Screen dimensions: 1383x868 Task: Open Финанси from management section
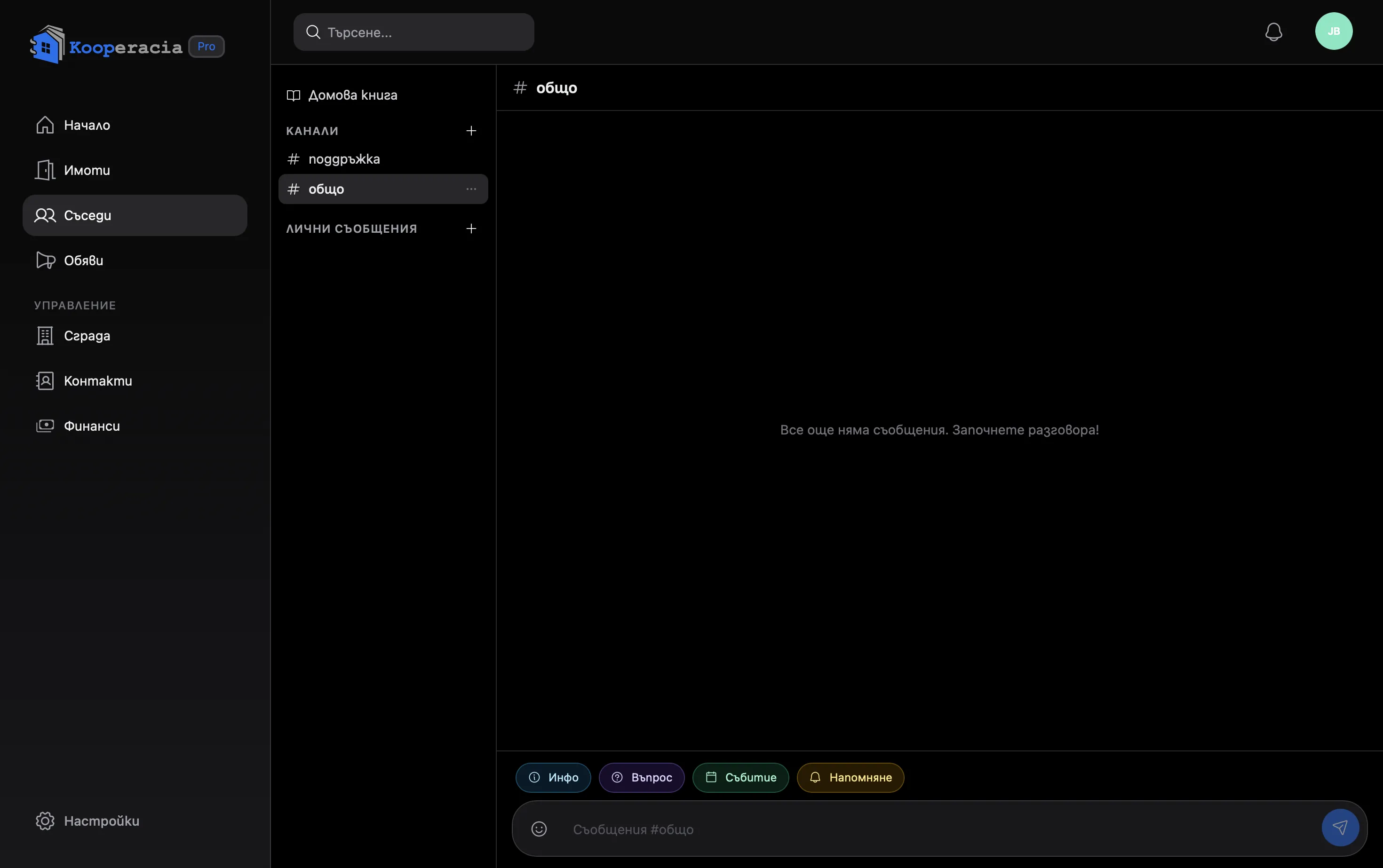pyautogui.click(x=135, y=426)
